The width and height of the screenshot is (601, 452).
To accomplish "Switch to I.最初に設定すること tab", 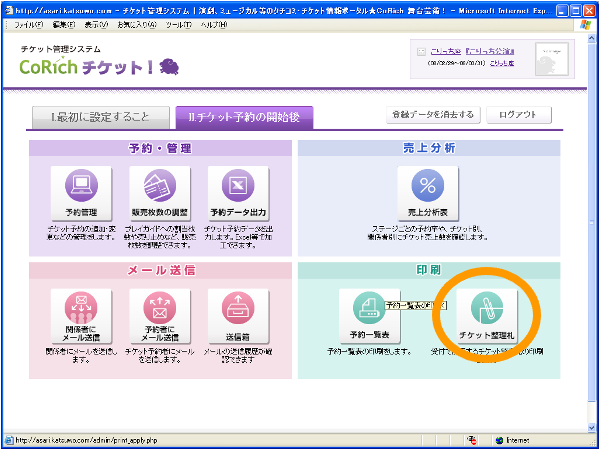I will pyautogui.click(x=98, y=118).
